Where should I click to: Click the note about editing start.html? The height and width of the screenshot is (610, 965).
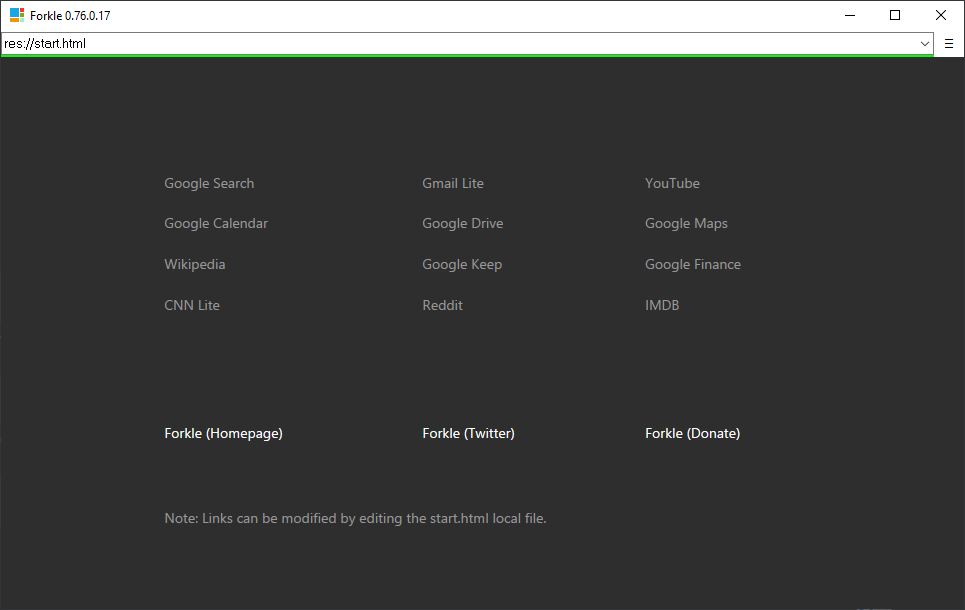click(355, 518)
